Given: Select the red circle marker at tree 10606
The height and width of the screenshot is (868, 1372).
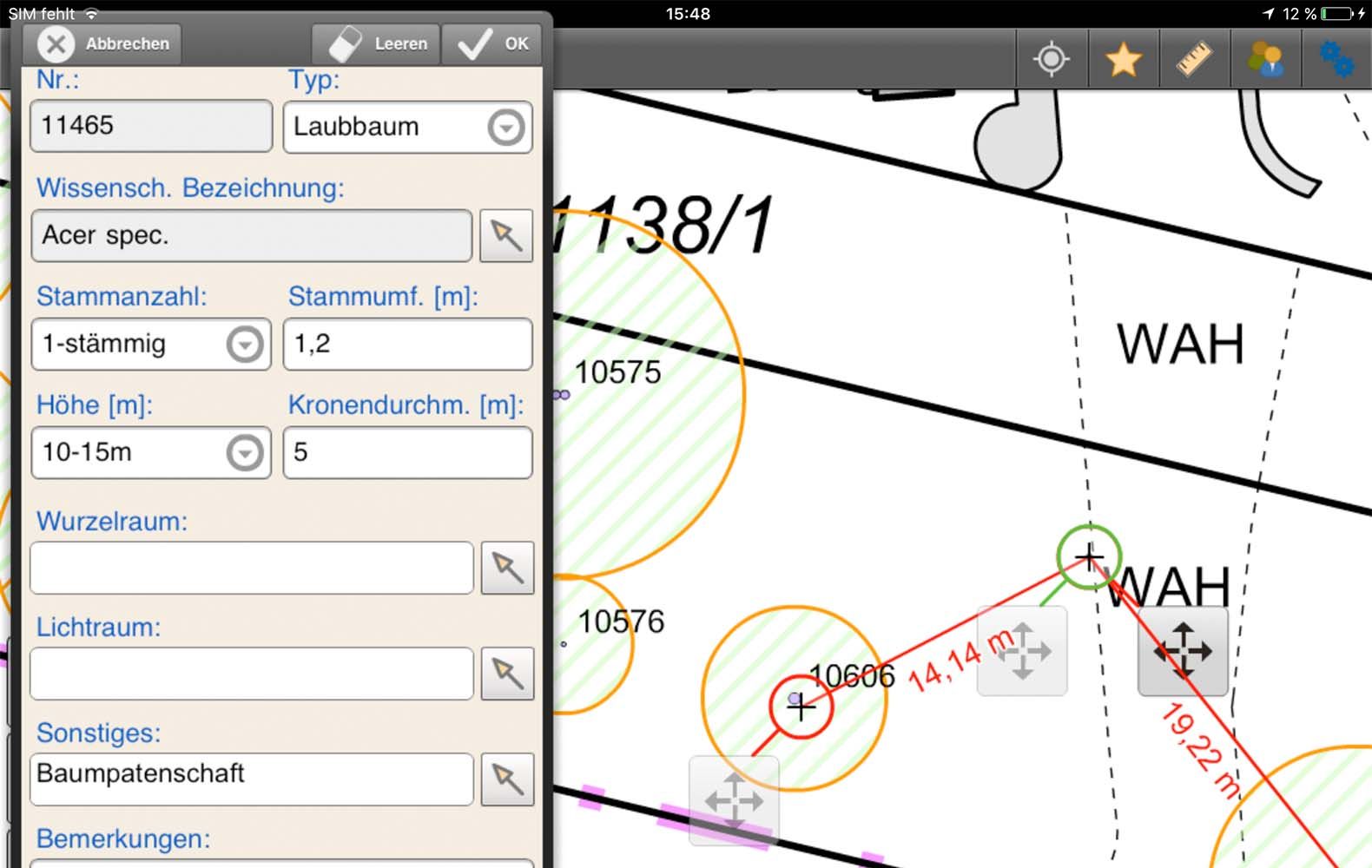Looking at the screenshot, I should pos(801,707).
